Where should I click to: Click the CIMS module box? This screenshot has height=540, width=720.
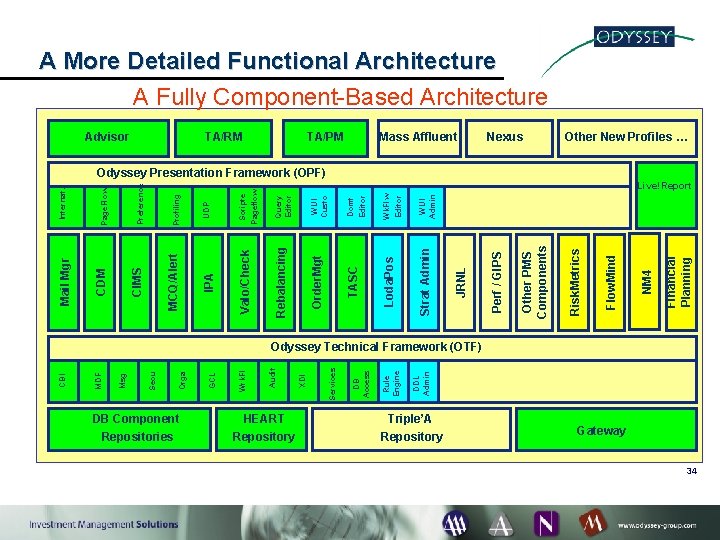click(x=135, y=282)
